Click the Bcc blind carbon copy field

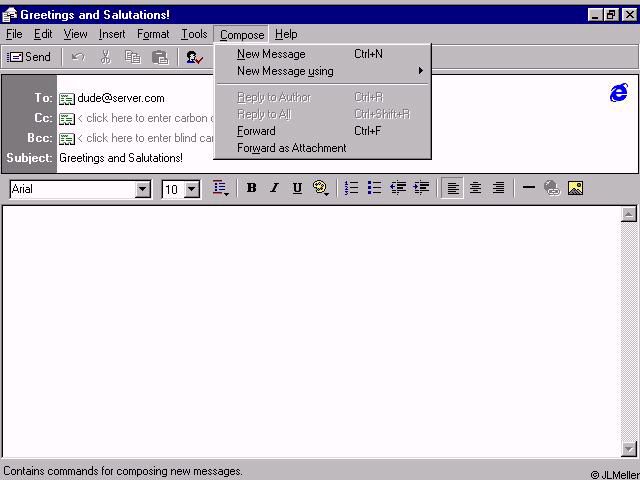tap(145, 138)
